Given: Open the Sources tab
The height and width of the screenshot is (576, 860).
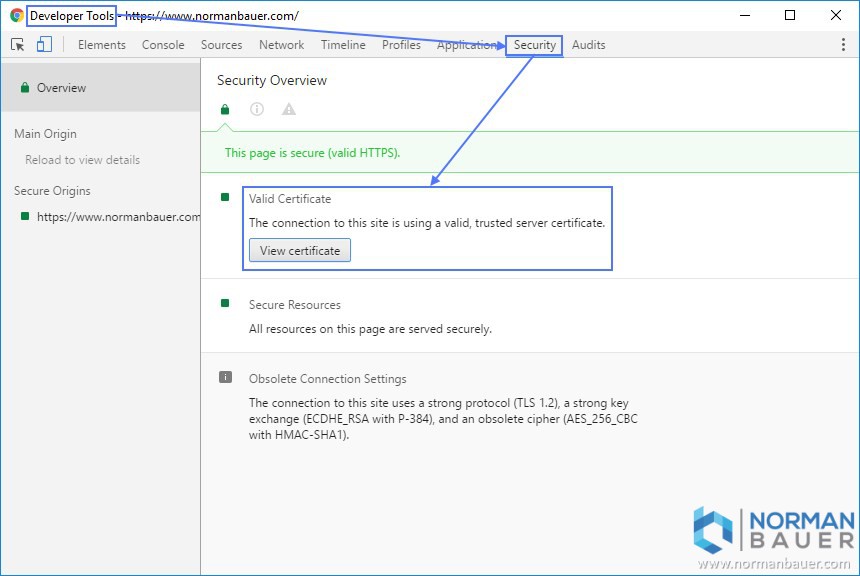Looking at the screenshot, I should click(221, 45).
